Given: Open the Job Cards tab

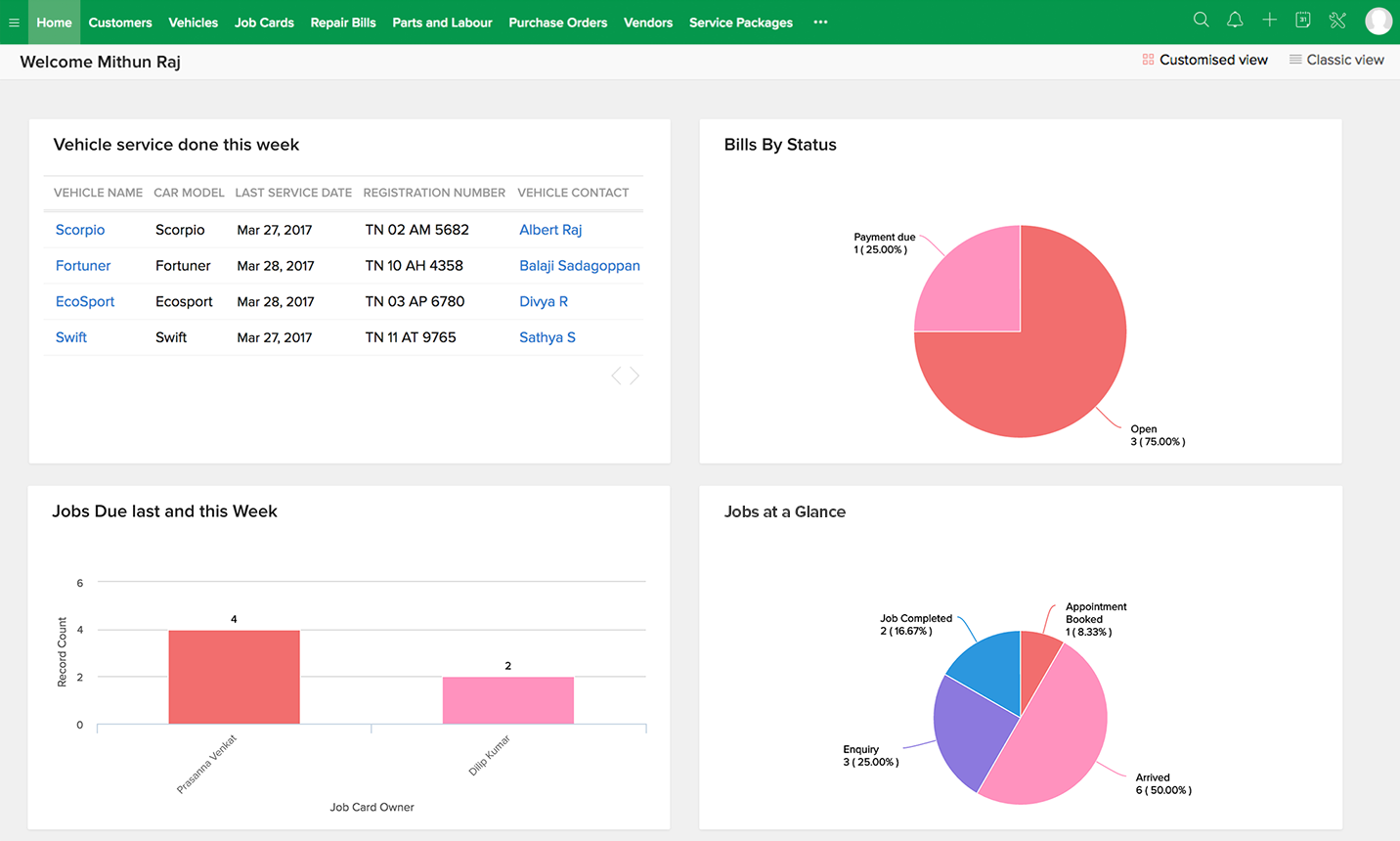Looking at the screenshot, I should pyautogui.click(x=264, y=22).
